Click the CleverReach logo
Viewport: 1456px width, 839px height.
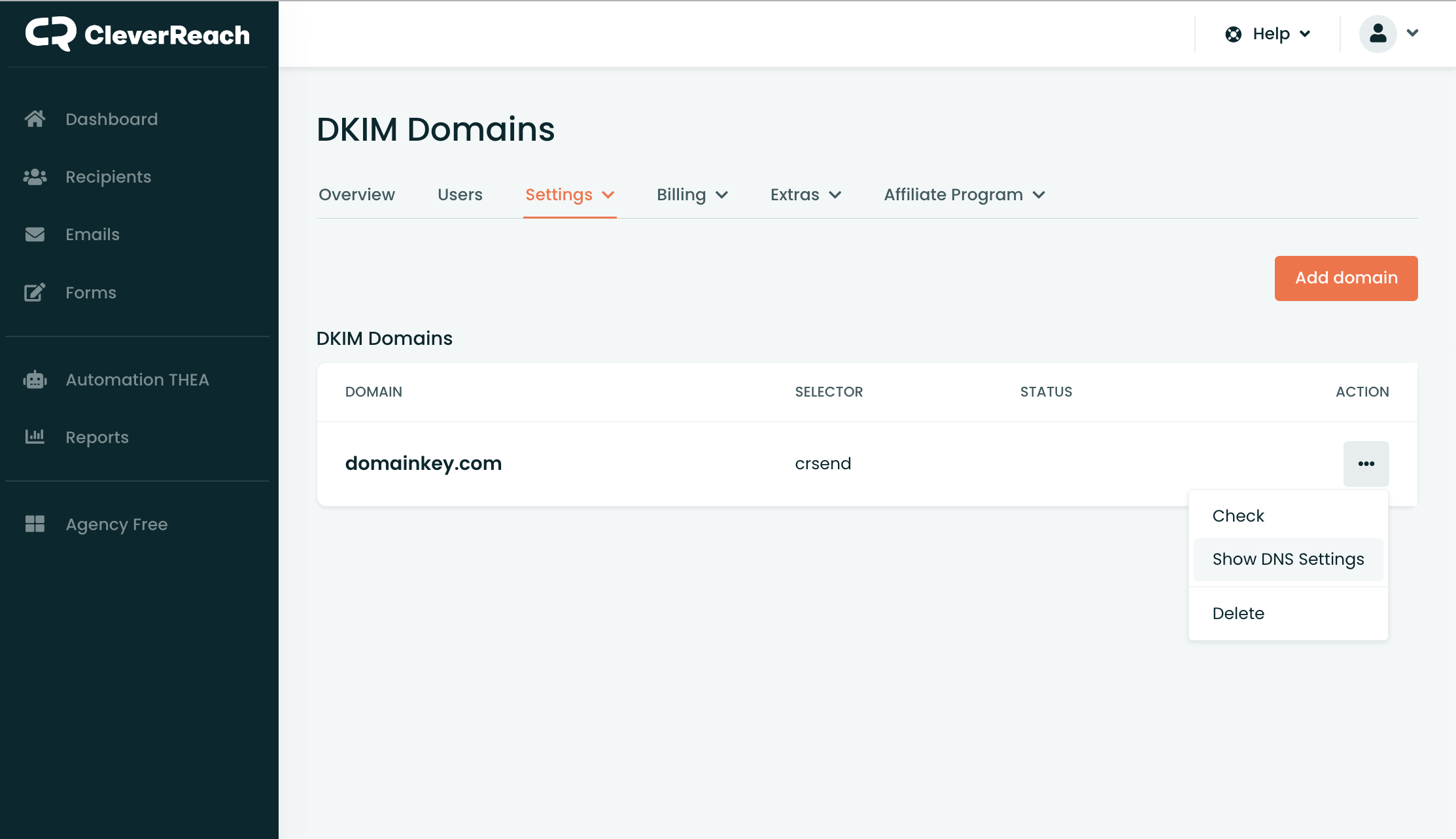137,34
